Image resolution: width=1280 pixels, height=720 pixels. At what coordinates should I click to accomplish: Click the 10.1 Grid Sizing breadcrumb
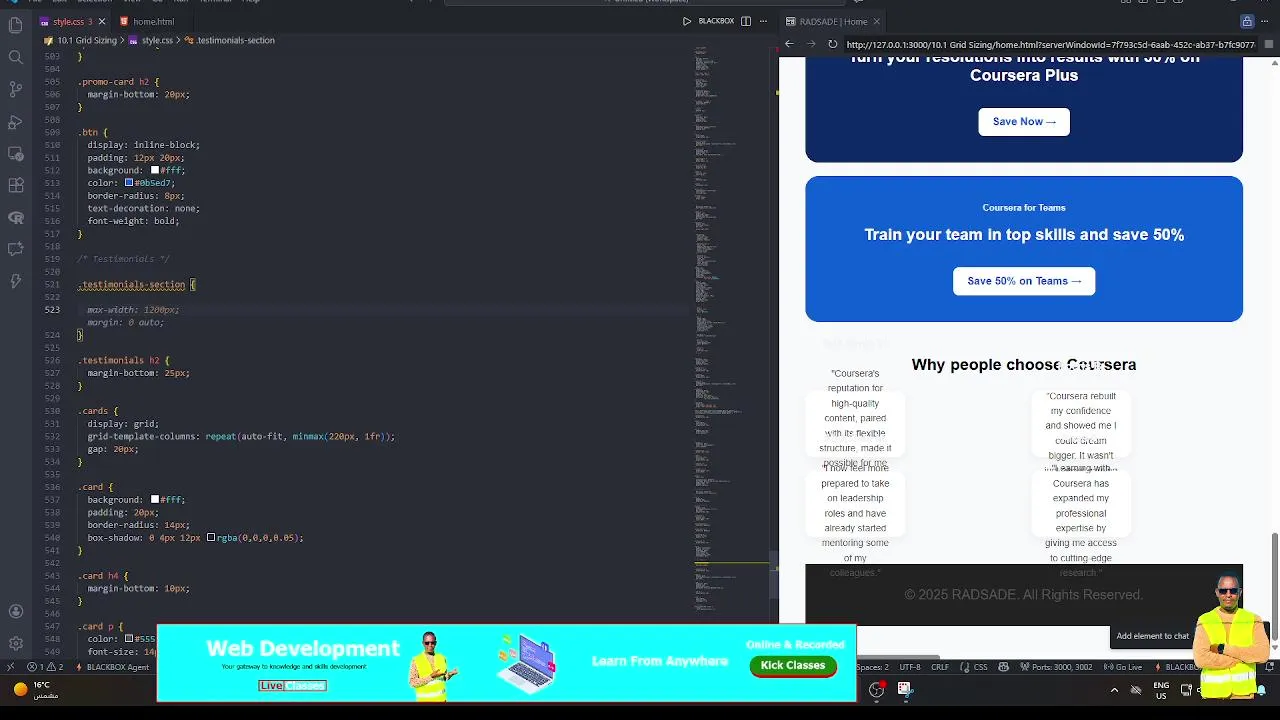[x=87, y=40]
